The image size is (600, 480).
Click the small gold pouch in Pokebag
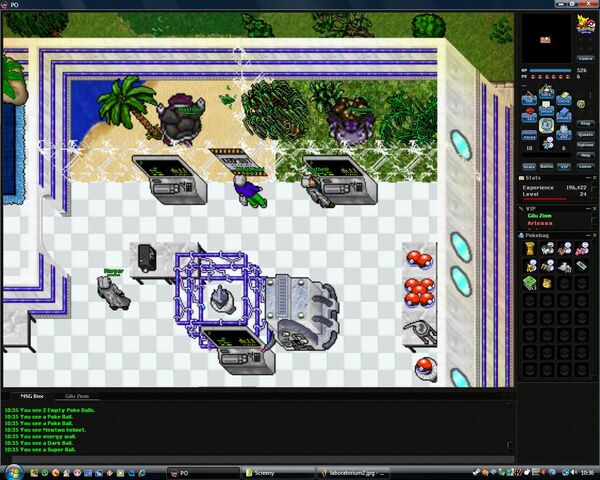[547, 283]
